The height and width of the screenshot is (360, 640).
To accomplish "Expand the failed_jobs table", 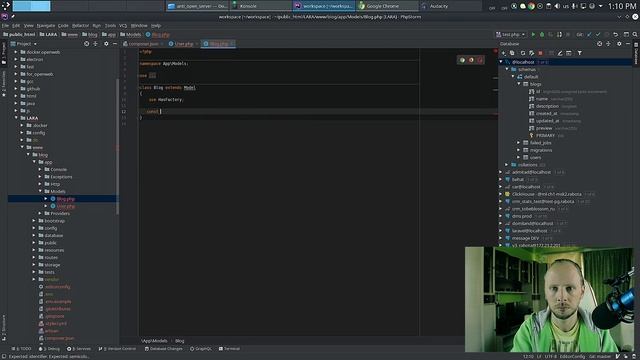I will [x=519, y=143].
